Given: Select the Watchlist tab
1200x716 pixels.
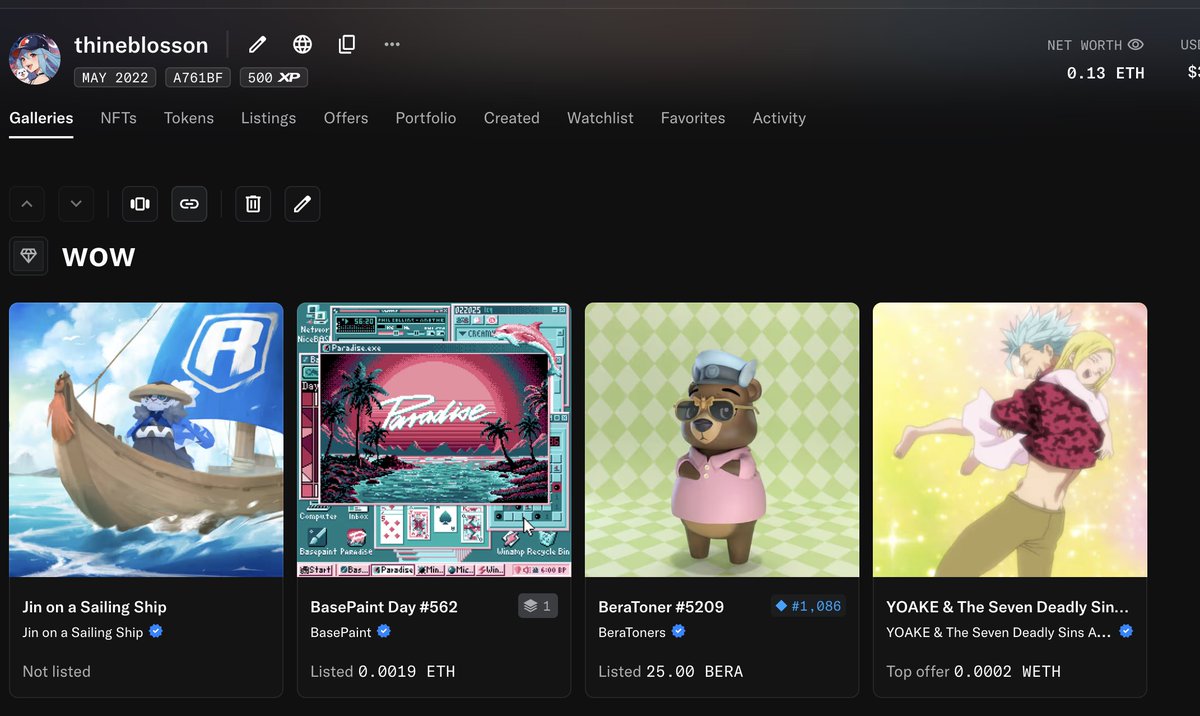Looking at the screenshot, I should coord(600,118).
